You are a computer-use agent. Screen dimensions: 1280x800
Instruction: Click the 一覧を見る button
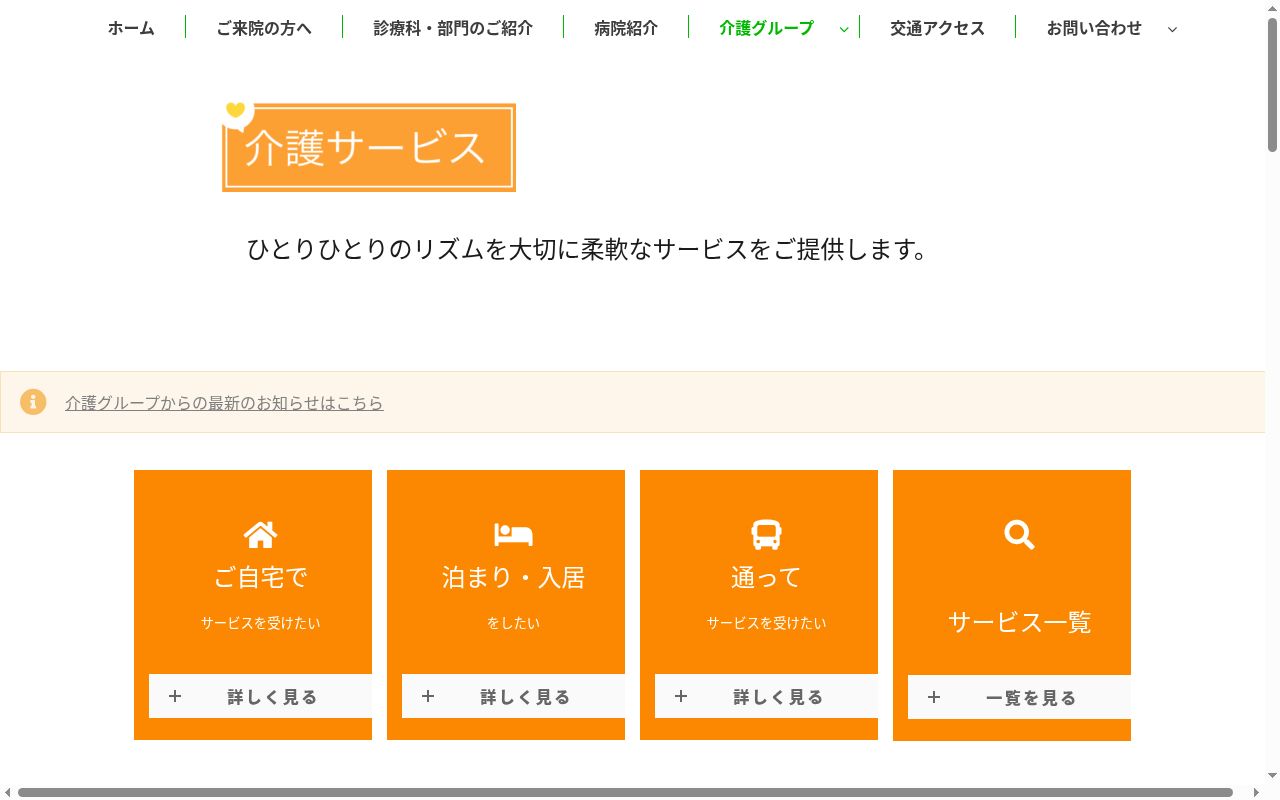[1019, 697]
